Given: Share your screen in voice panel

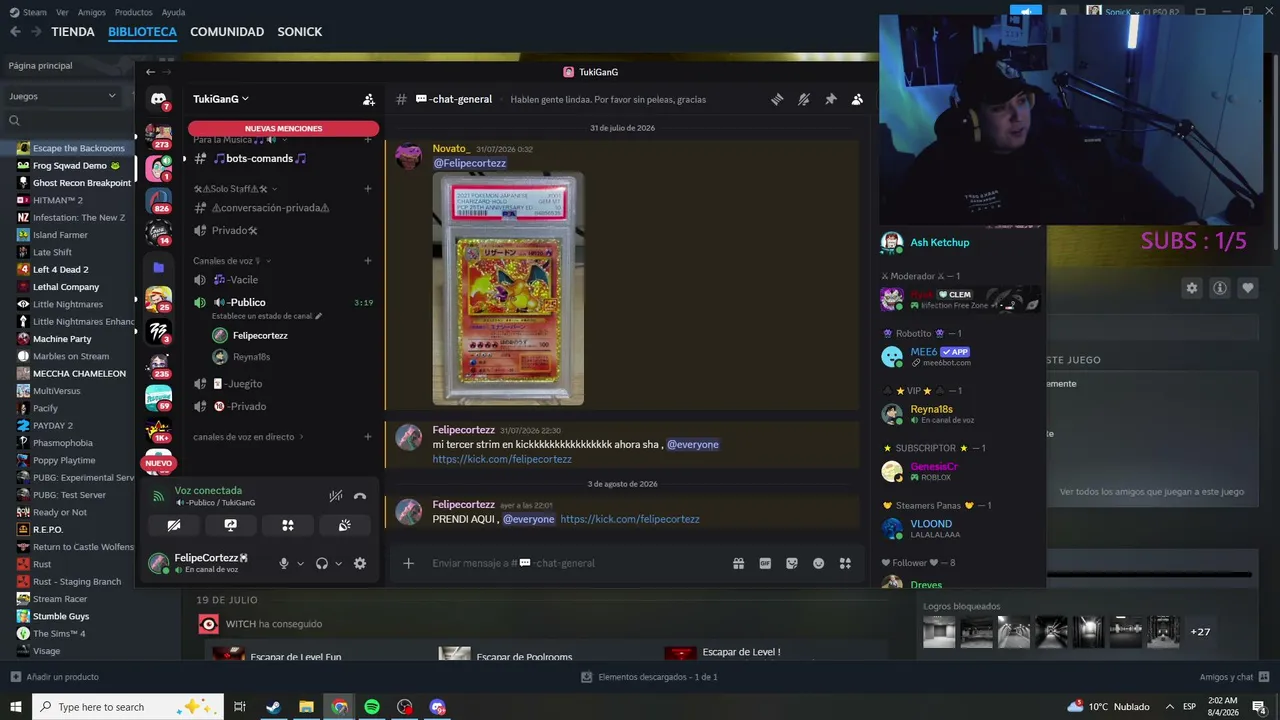Looking at the screenshot, I should [230, 525].
